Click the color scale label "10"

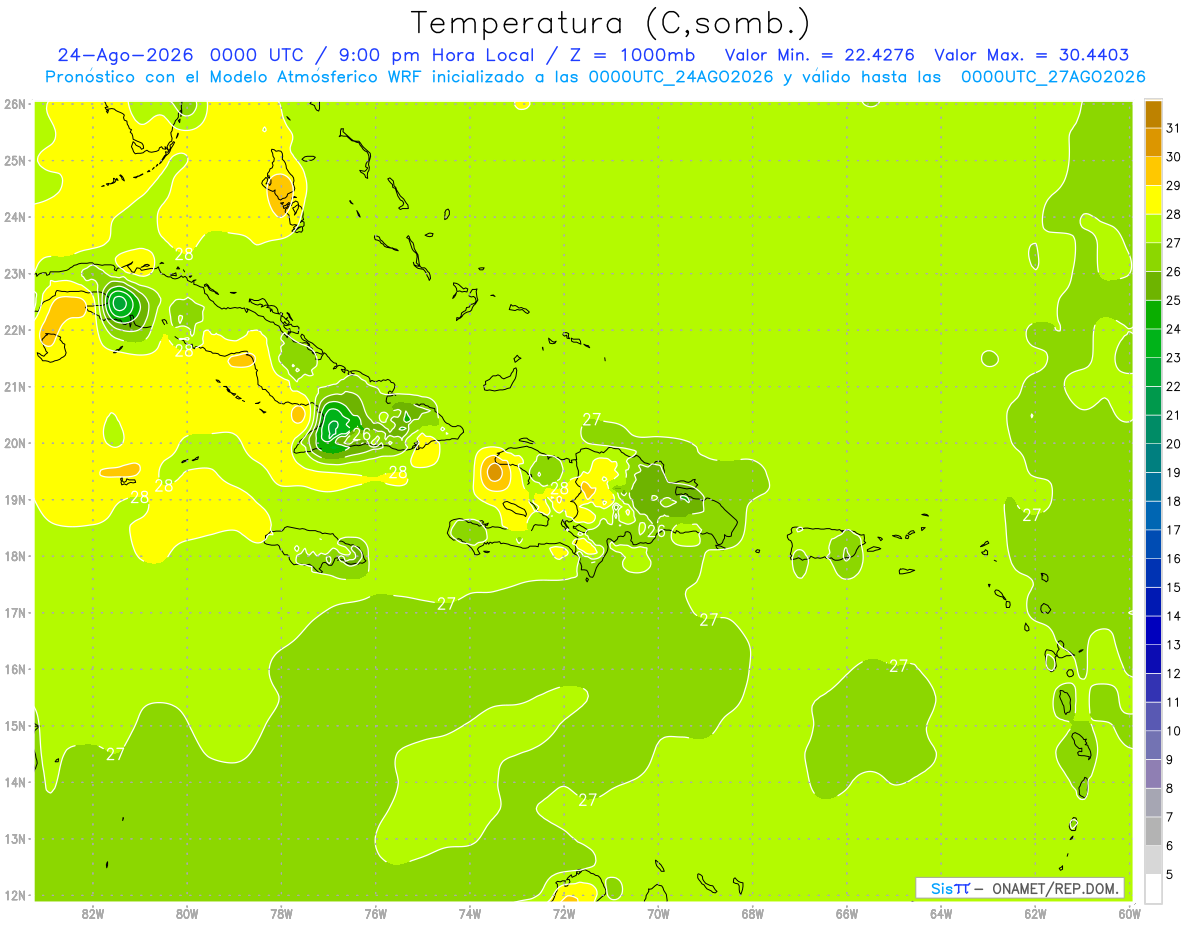(x=1174, y=731)
